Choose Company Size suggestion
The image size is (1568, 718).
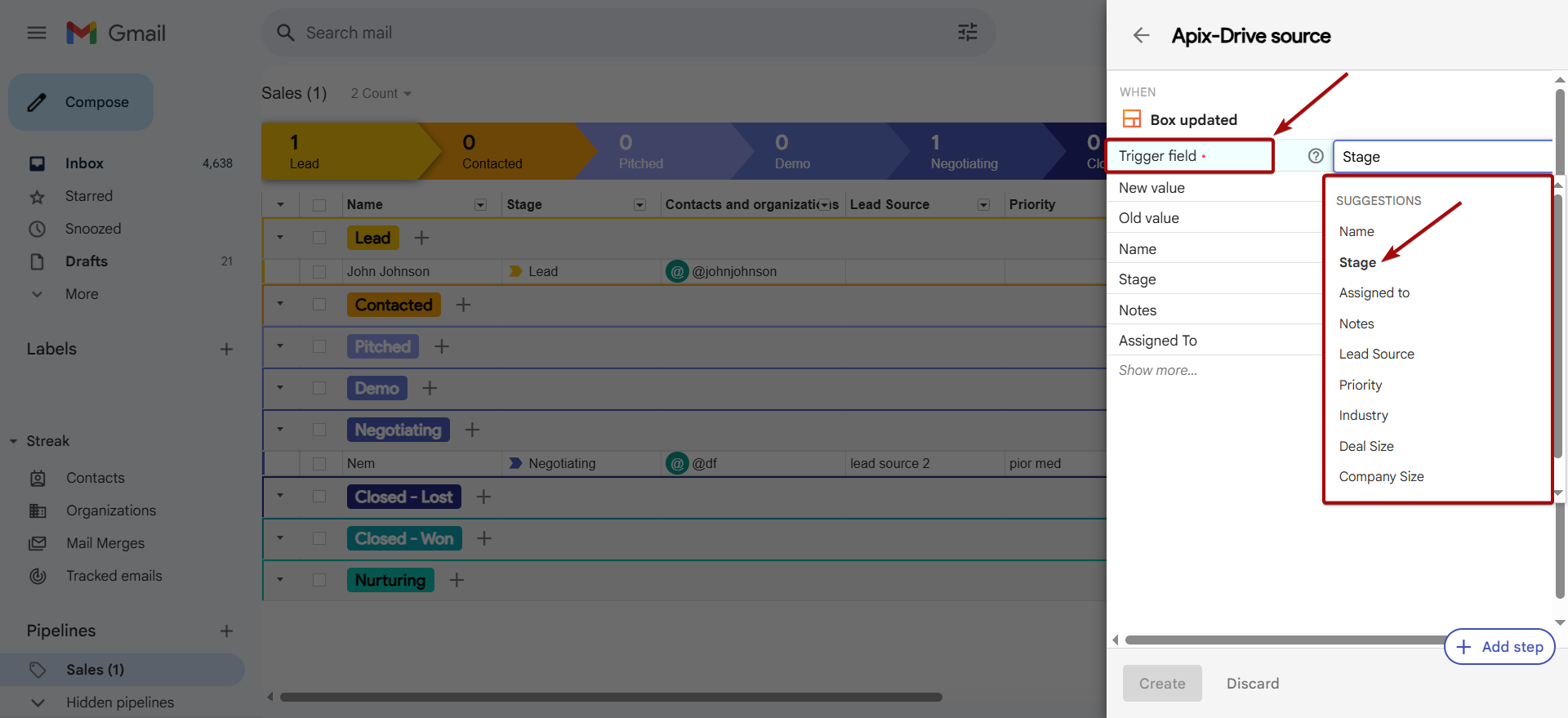click(x=1381, y=476)
